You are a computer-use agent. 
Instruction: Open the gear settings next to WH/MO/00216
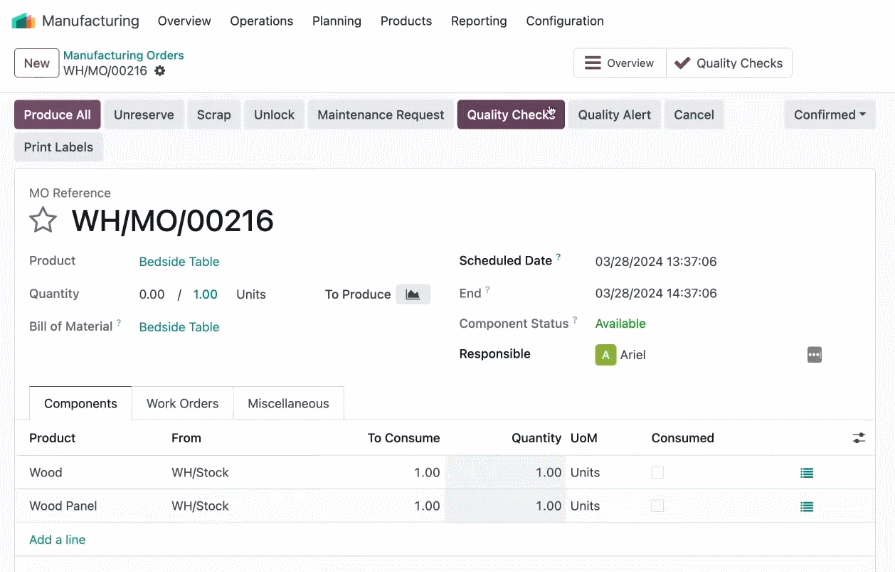(x=160, y=71)
